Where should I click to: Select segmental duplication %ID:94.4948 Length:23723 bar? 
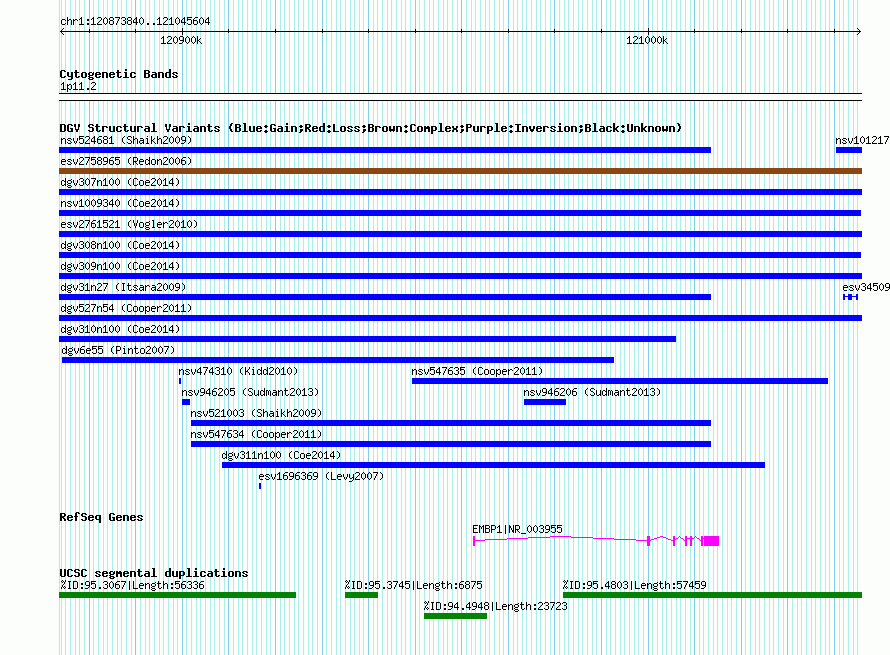455,616
